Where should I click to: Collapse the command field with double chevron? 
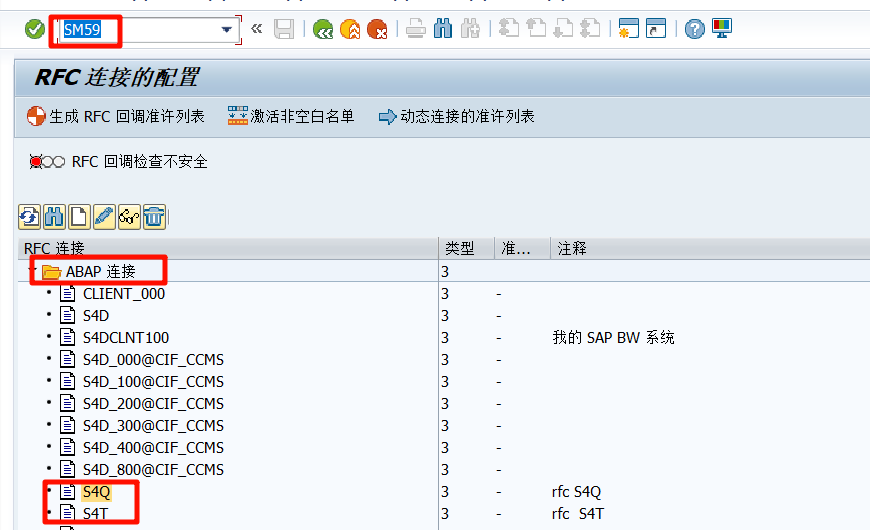coord(256,29)
